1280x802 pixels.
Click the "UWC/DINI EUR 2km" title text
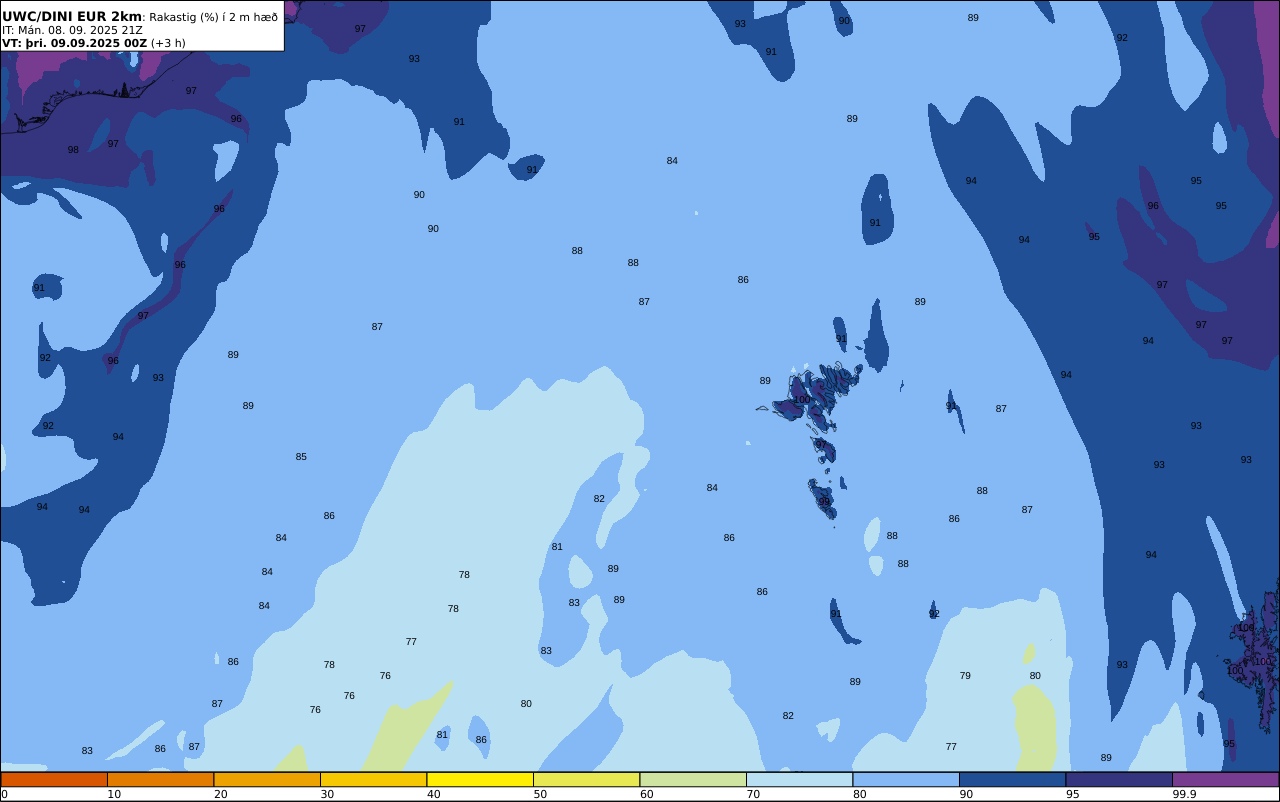click(72, 17)
